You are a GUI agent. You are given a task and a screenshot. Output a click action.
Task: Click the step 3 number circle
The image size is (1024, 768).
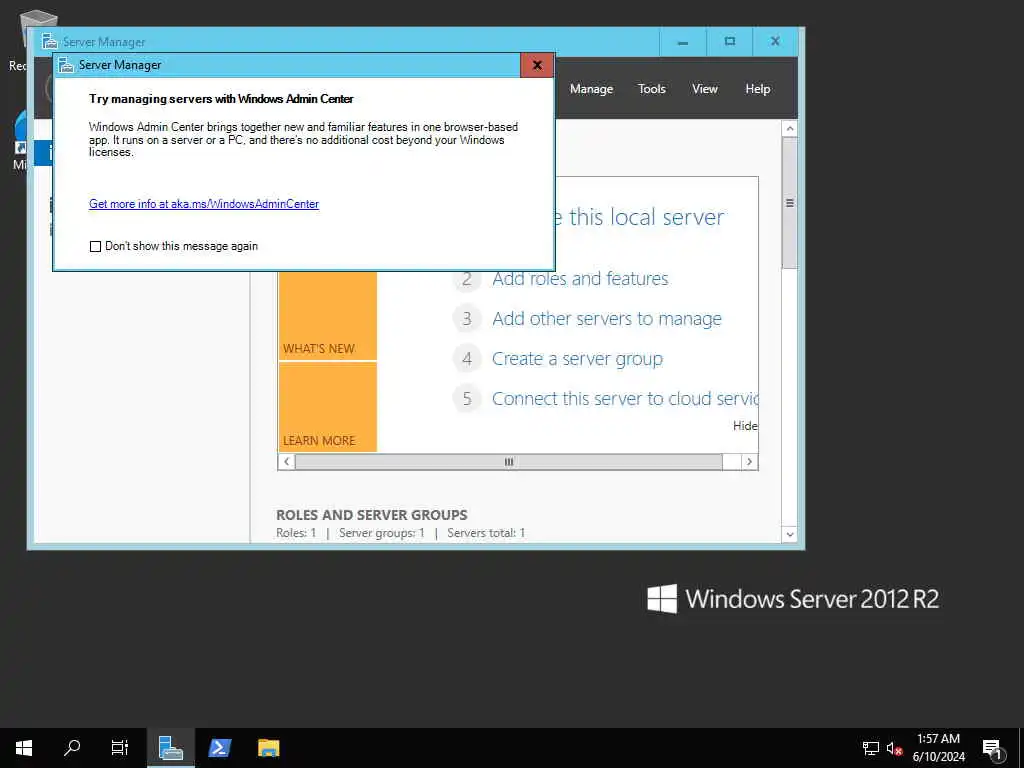click(467, 319)
